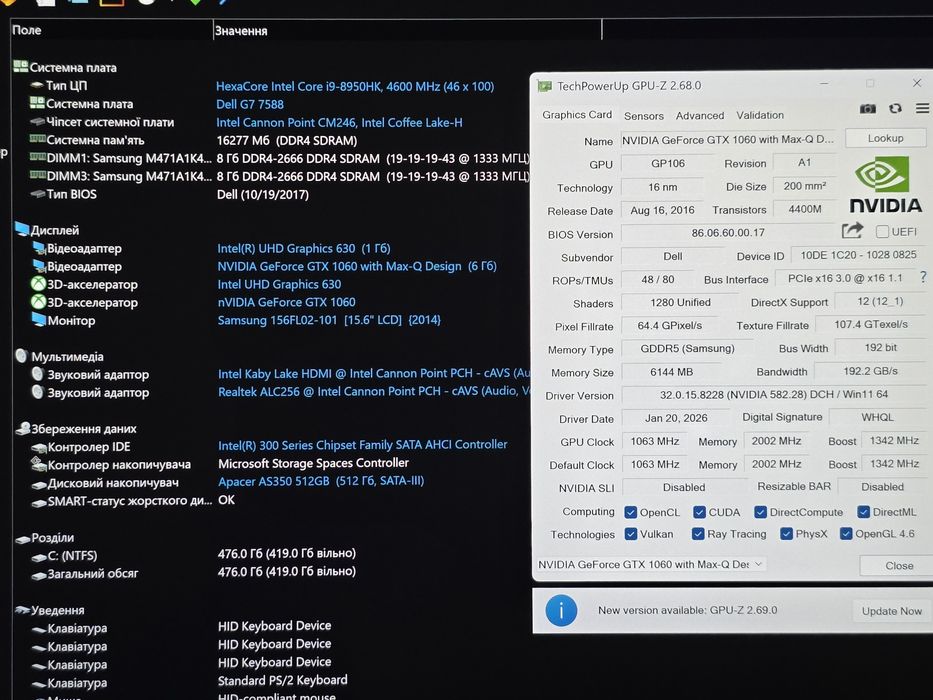Open NVIDIA GeForce GTX 1060 with Max-Q Design link
The image size is (933, 700).
click(356, 266)
